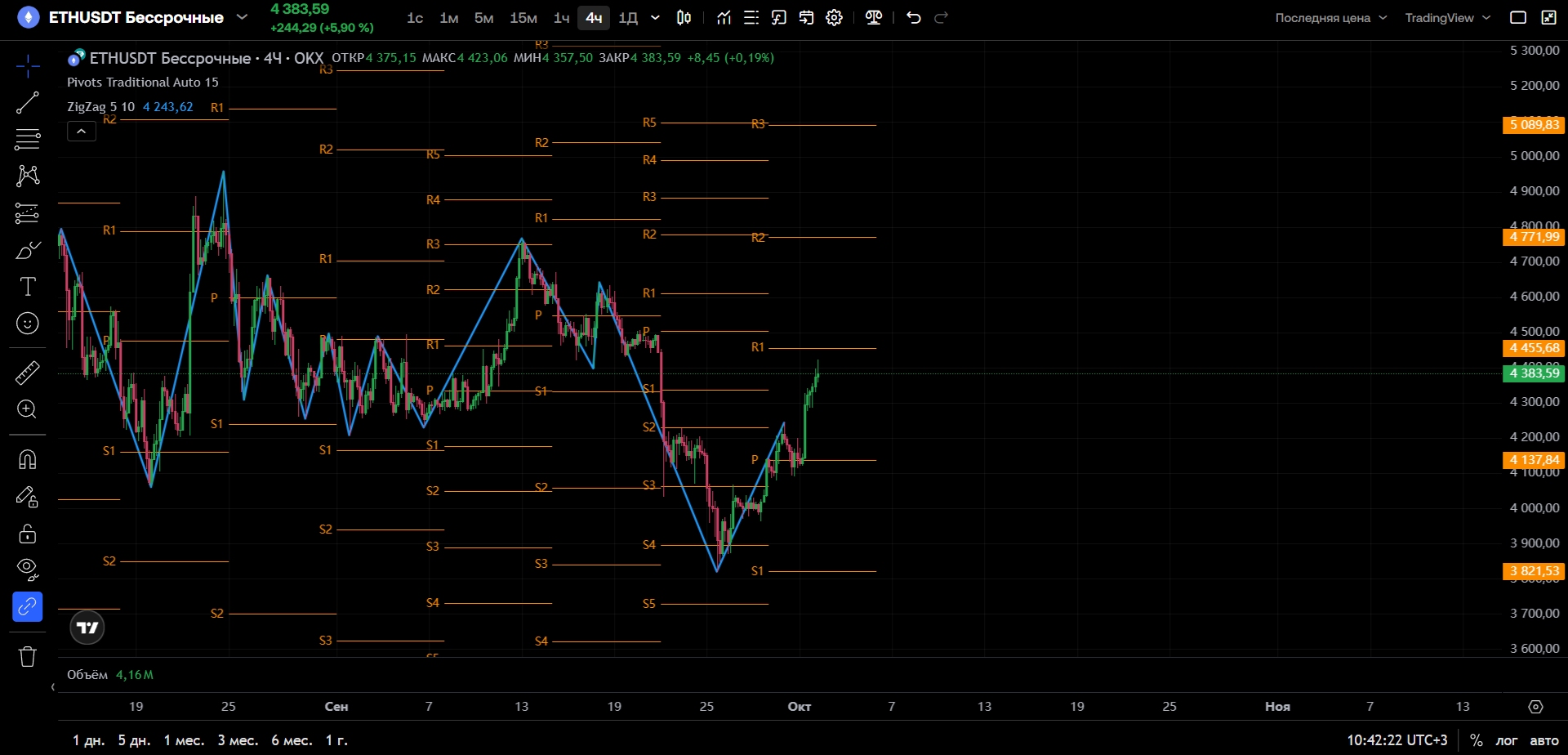This screenshot has width=1568, height=755.
Task: Open the indicators list
Action: click(x=724, y=17)
